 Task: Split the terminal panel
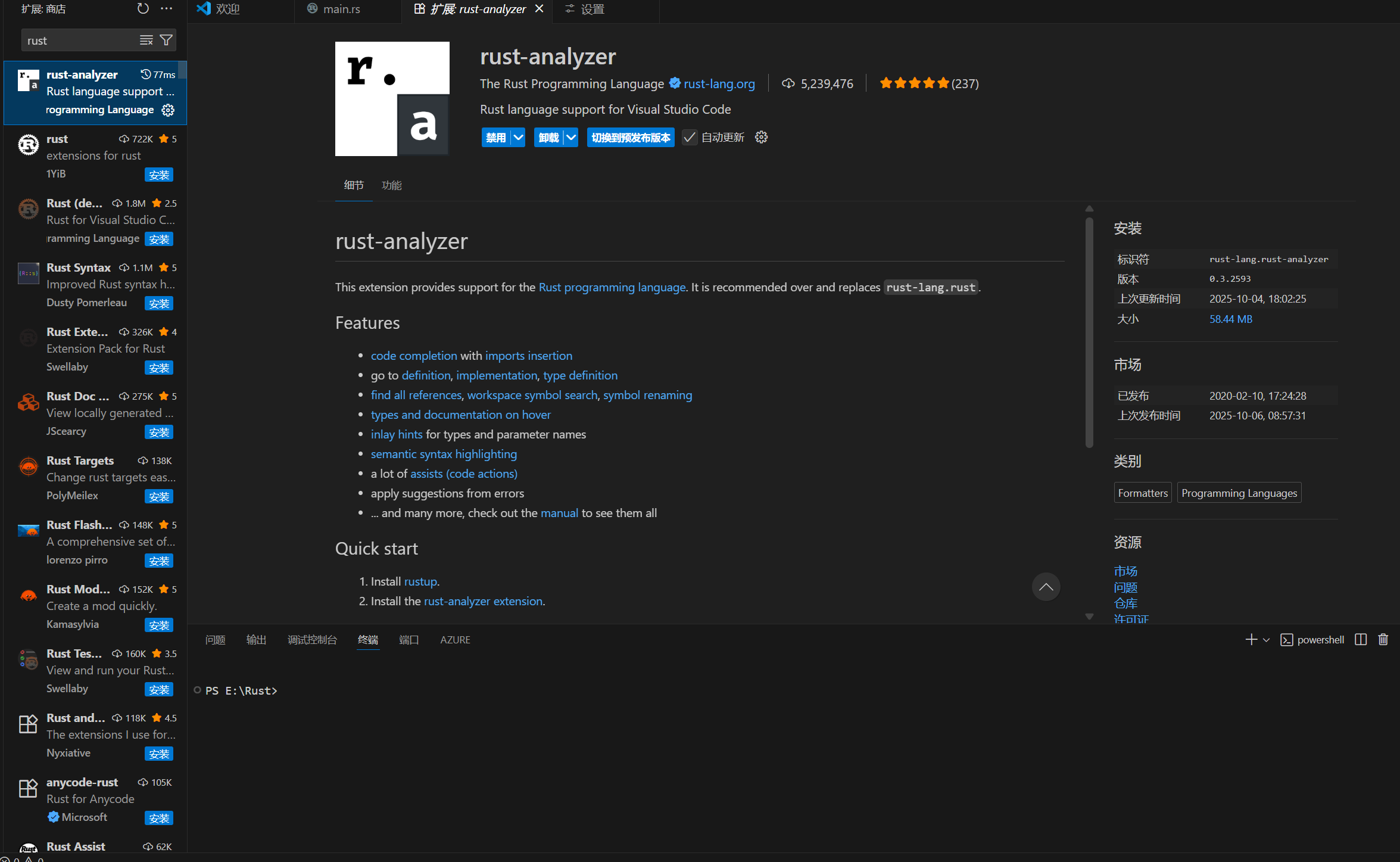[1360, 639]
